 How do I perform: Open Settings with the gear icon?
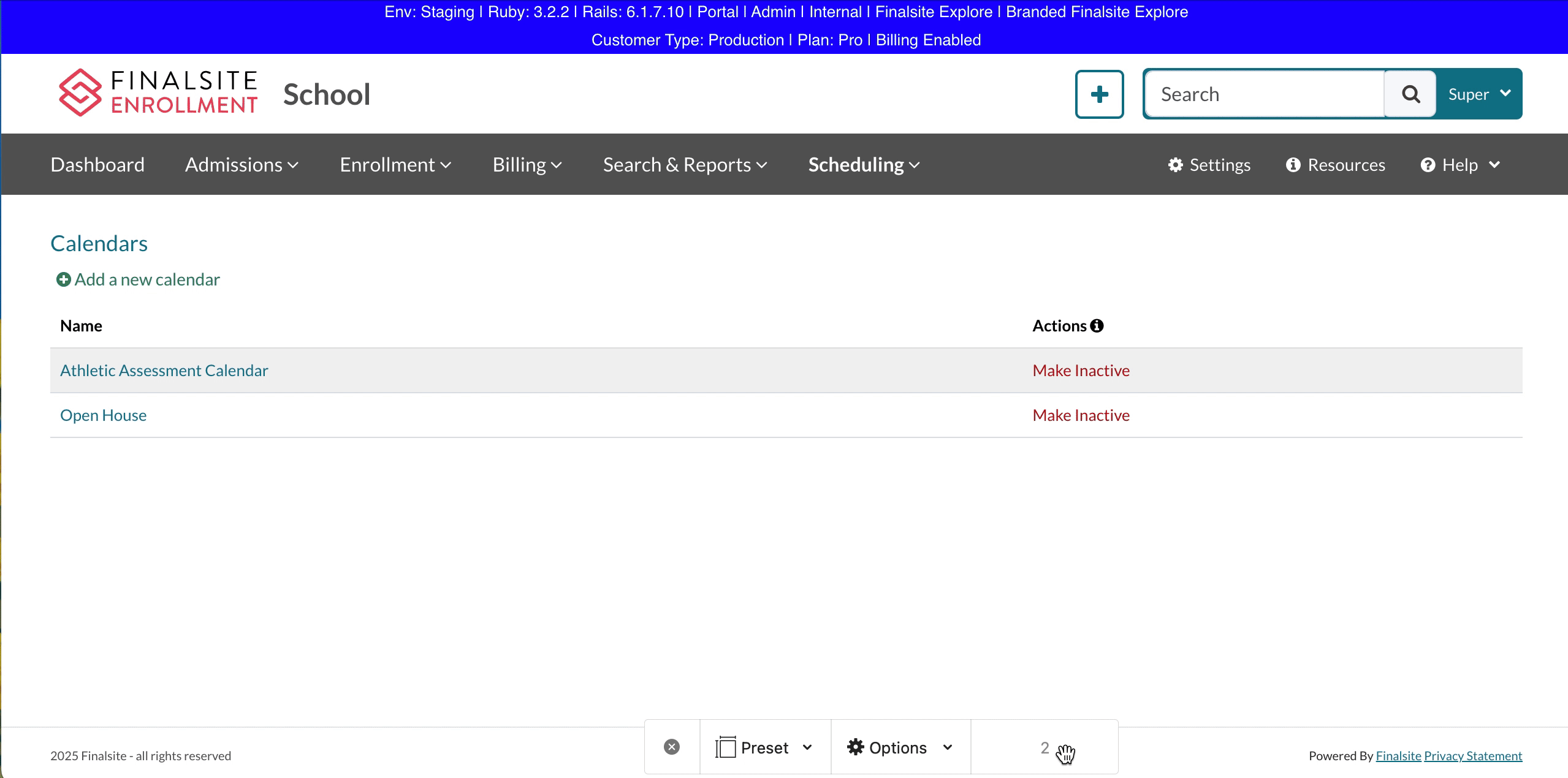click(x=1174, y=165)
